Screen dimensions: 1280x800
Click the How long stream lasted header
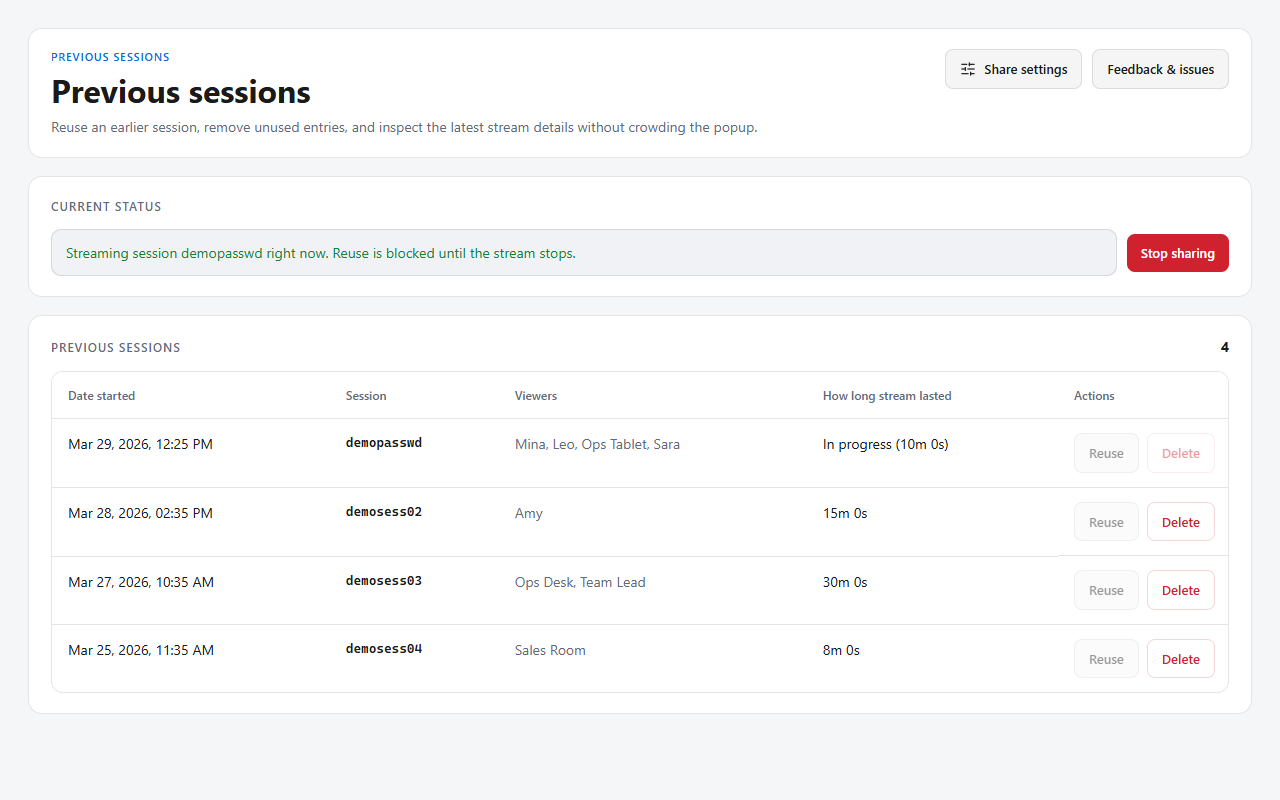tap(887, 396)
